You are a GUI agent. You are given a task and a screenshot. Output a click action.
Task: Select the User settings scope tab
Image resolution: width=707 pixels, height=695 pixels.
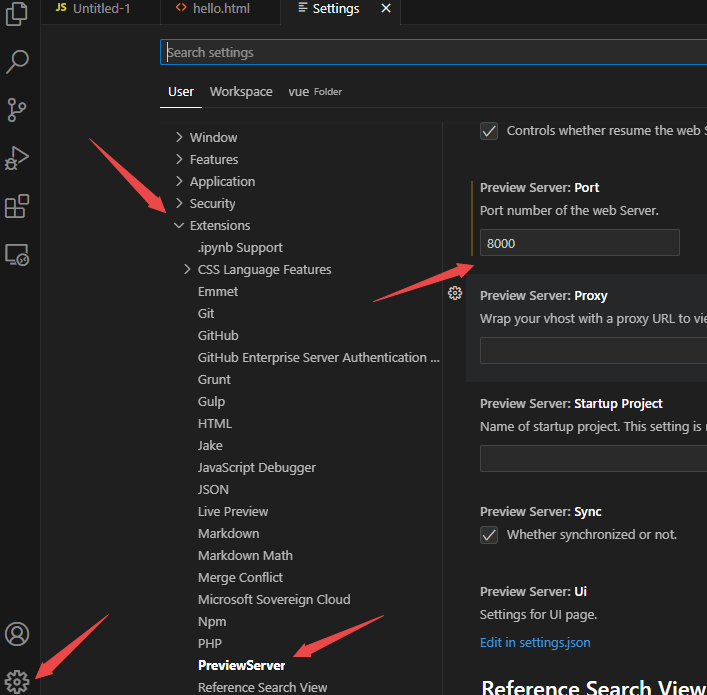(181, 92)
